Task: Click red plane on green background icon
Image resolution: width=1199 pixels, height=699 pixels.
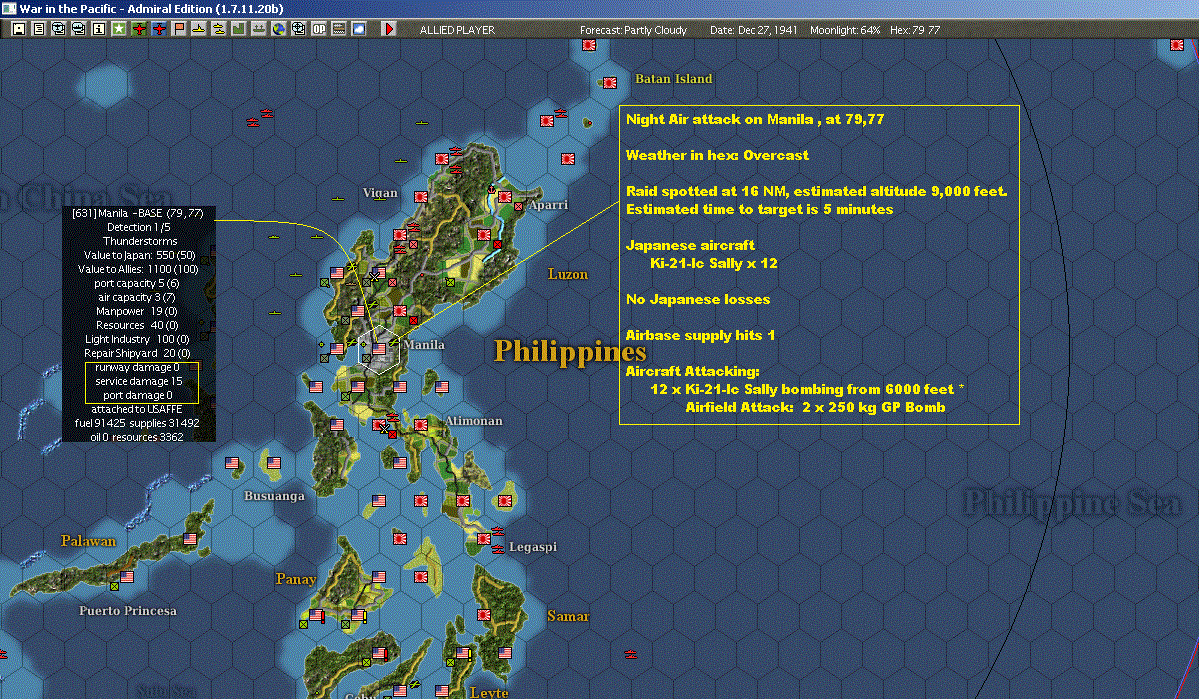Action: pos(138,29)
